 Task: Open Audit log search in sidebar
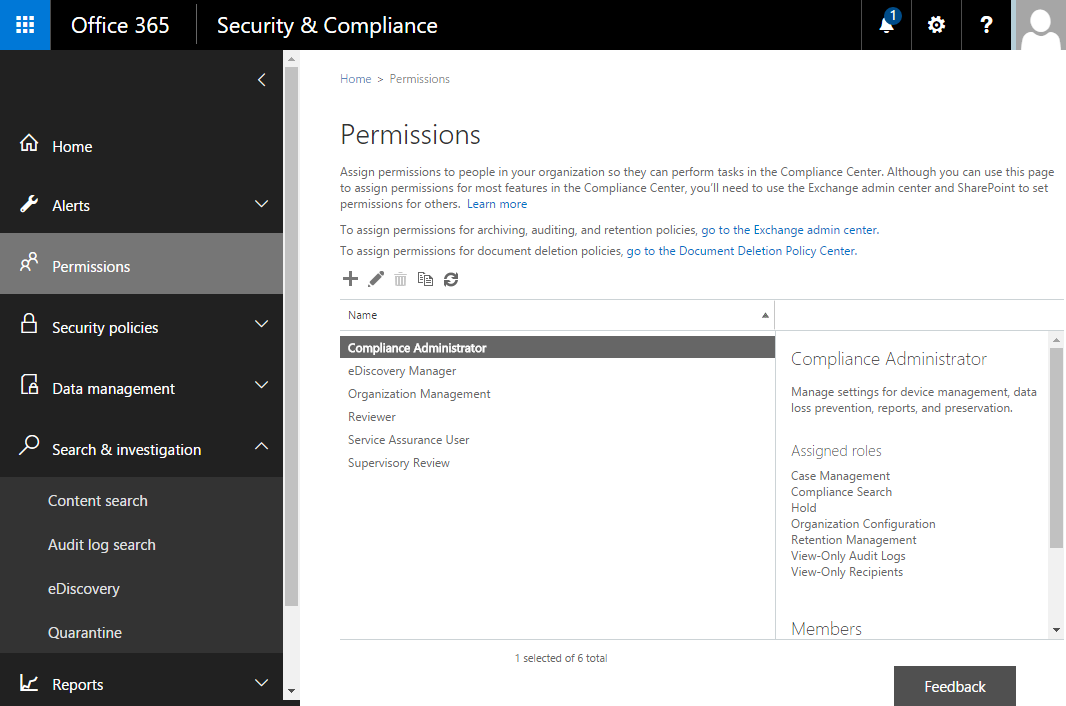[102, 545]
